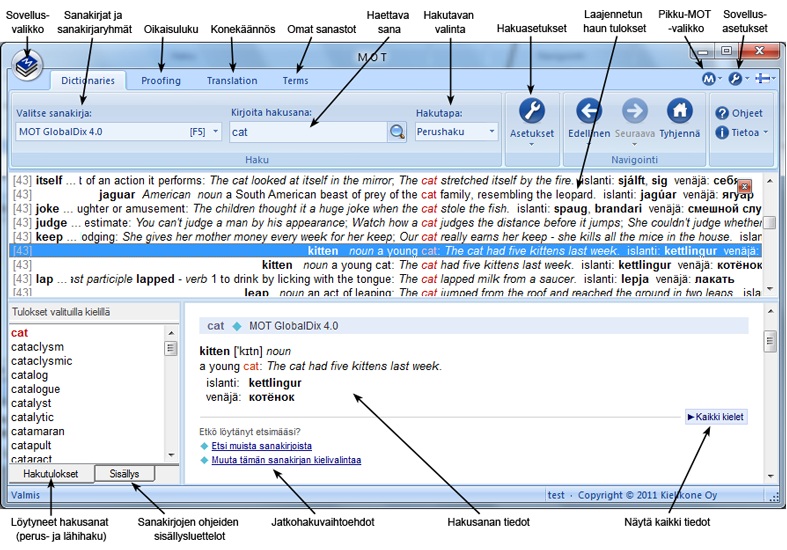This screenshot has width=787, height=550.
Task: Open the MOT application menu orb
Action: (x=27, y=65)
